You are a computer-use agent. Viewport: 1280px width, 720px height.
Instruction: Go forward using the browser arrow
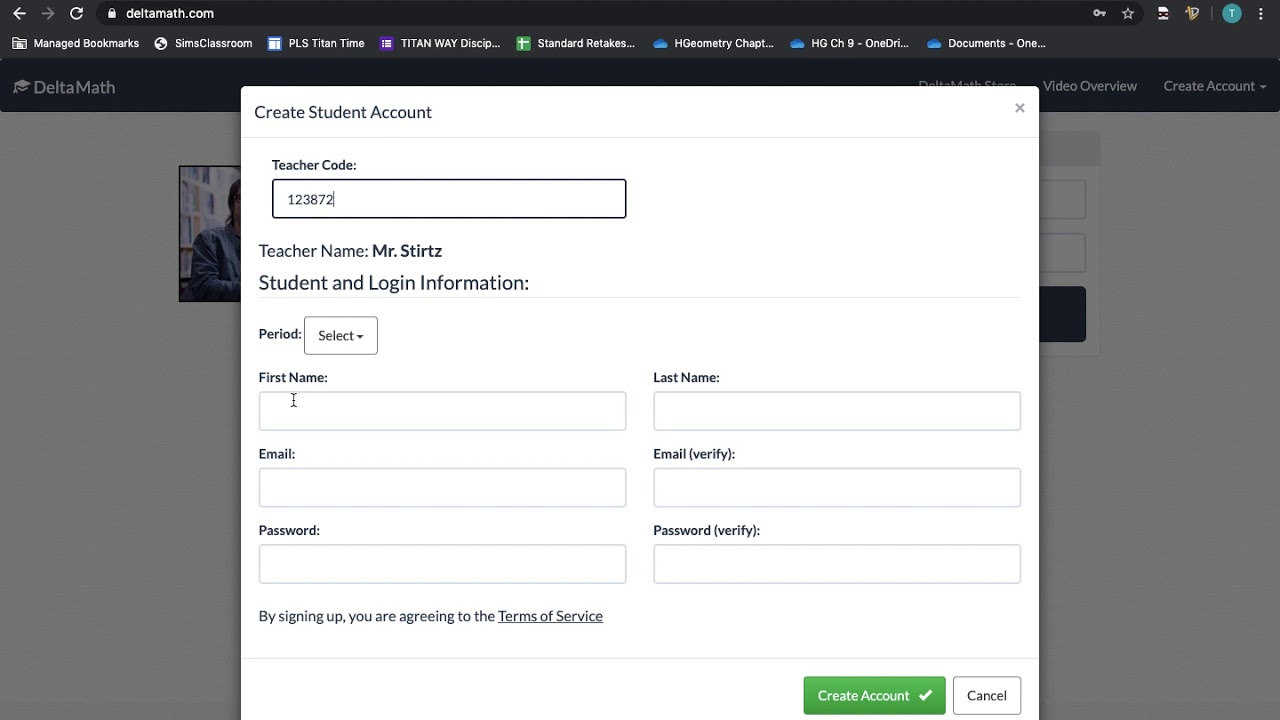pyautogui.click(x=48, y=14)
